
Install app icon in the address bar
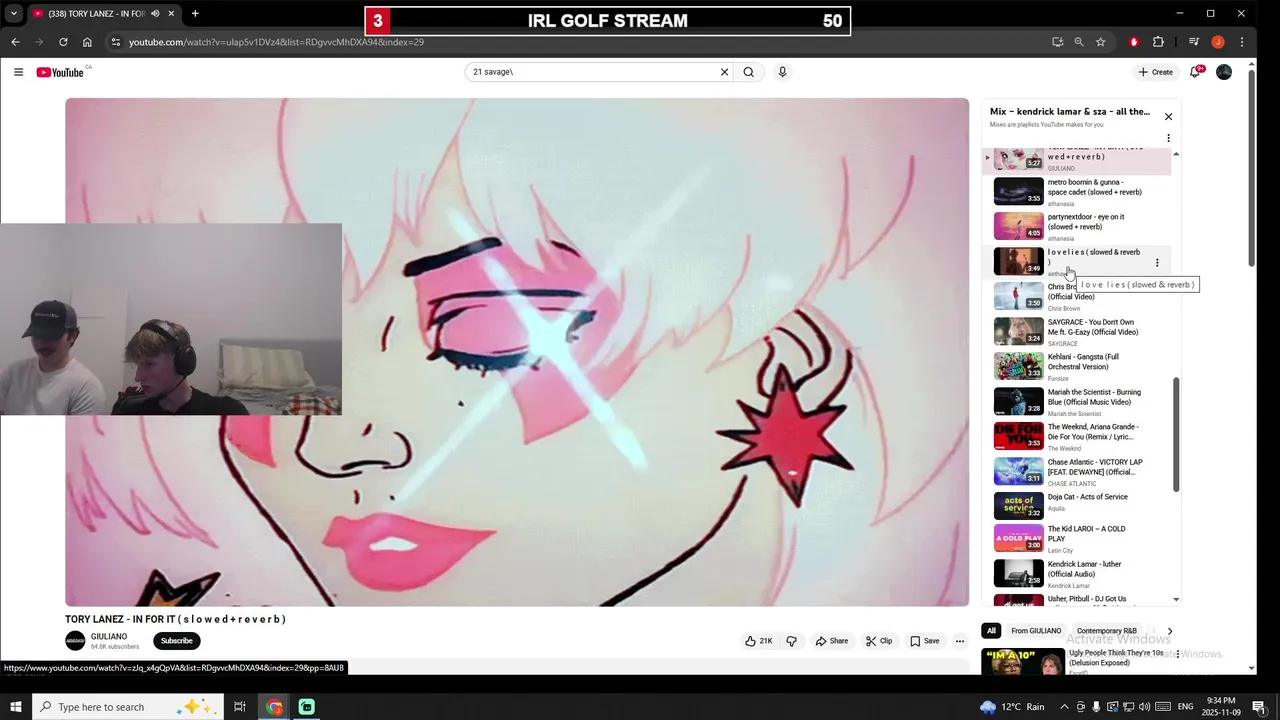(x=1057, y=42)
